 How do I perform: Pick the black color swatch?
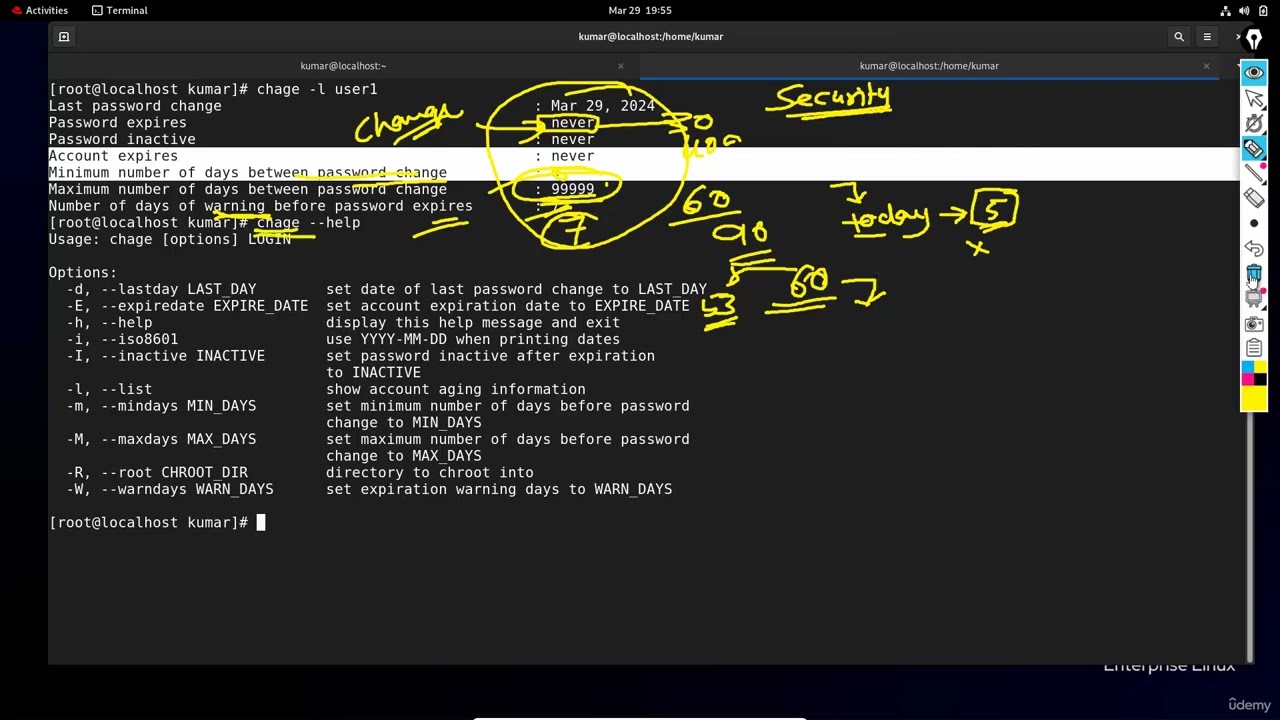[1260, 380]
